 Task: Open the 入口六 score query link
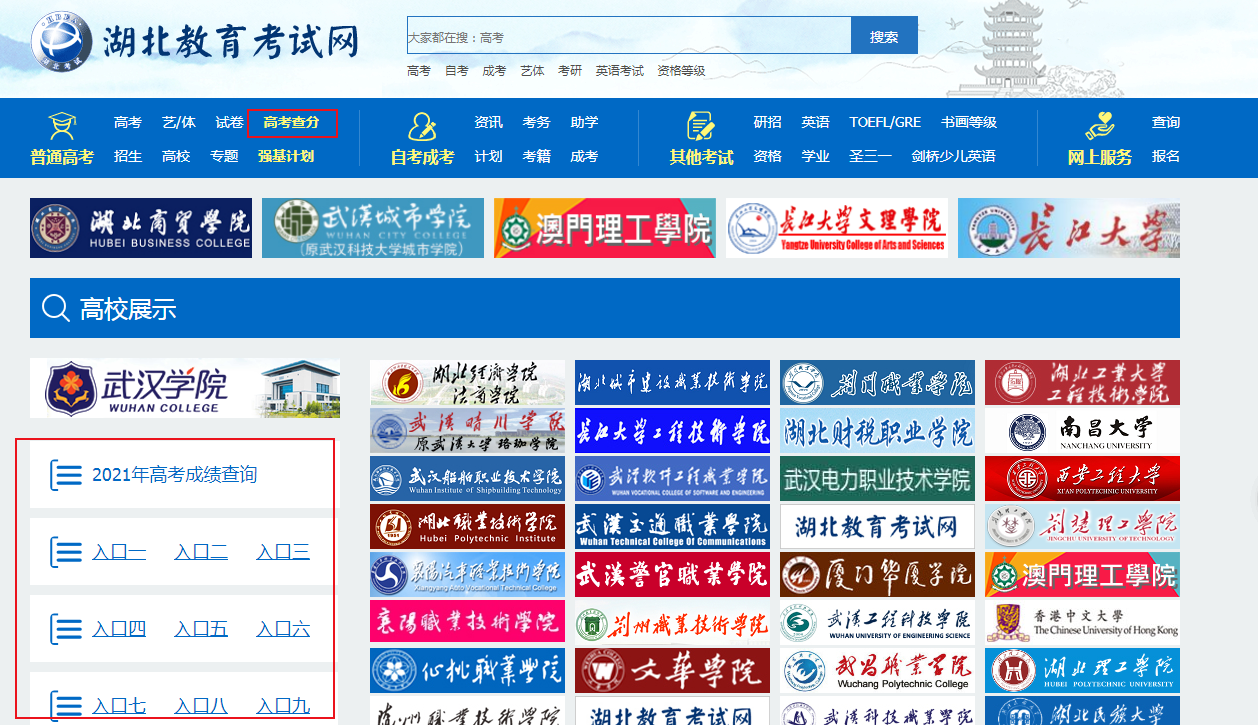pos(283,629)
